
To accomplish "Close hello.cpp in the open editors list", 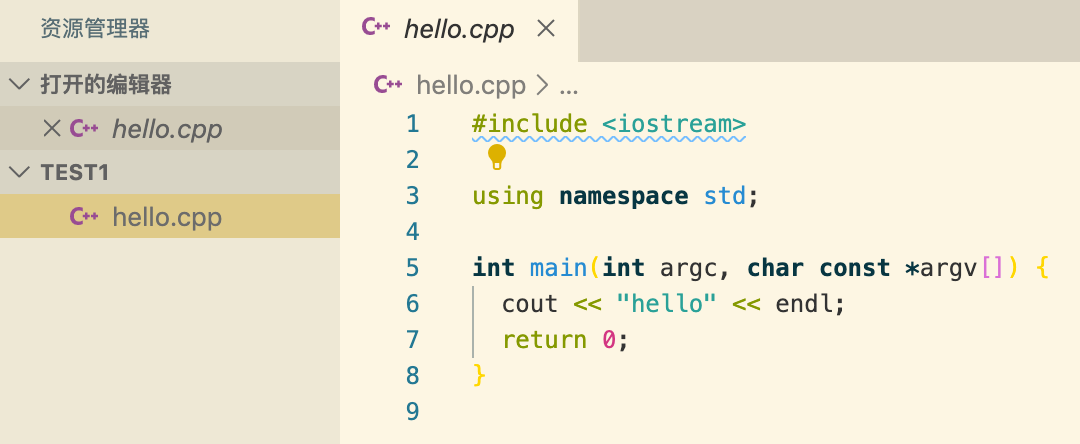I will pos(52,128).
